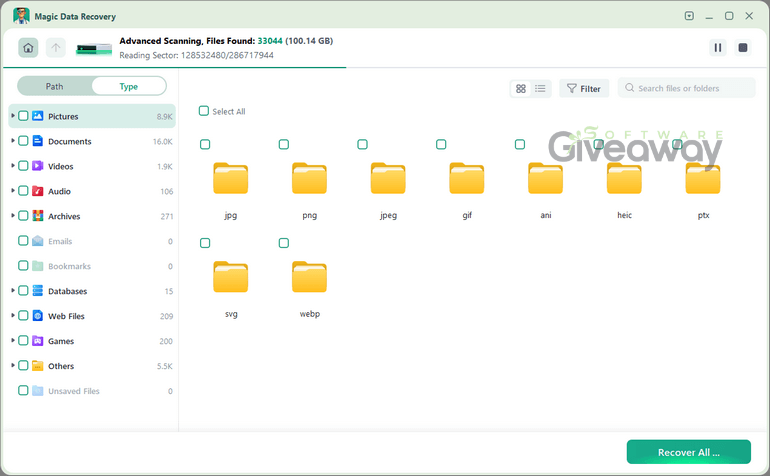Expand the Documents tree node
The height and width of the screenshot is (476, 770).
coord(13,141)
